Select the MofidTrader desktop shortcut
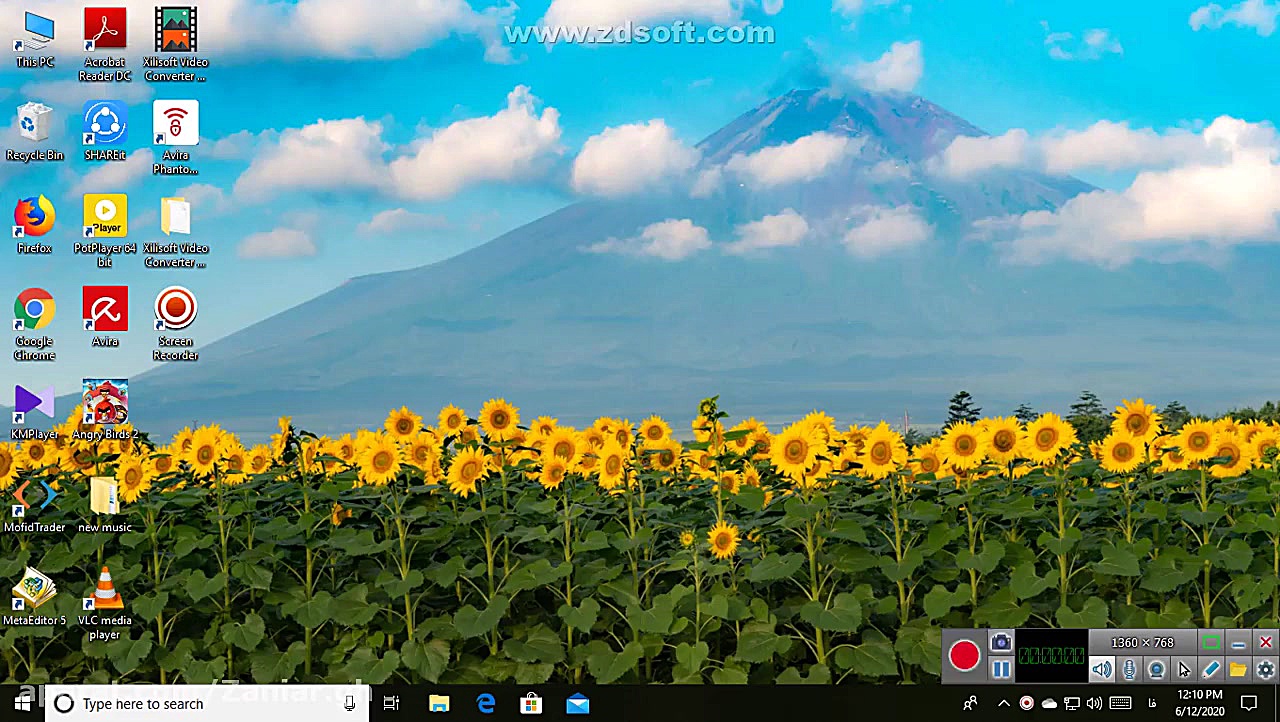 tap(35, 504)
